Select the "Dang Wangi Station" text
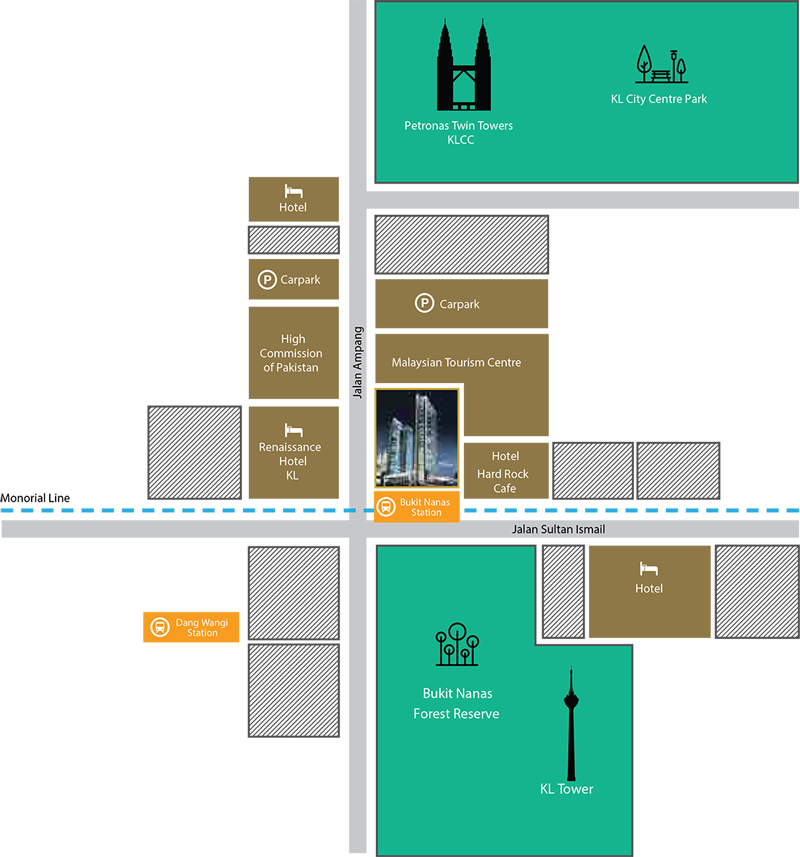800x857 pixels. pos(202,627)
